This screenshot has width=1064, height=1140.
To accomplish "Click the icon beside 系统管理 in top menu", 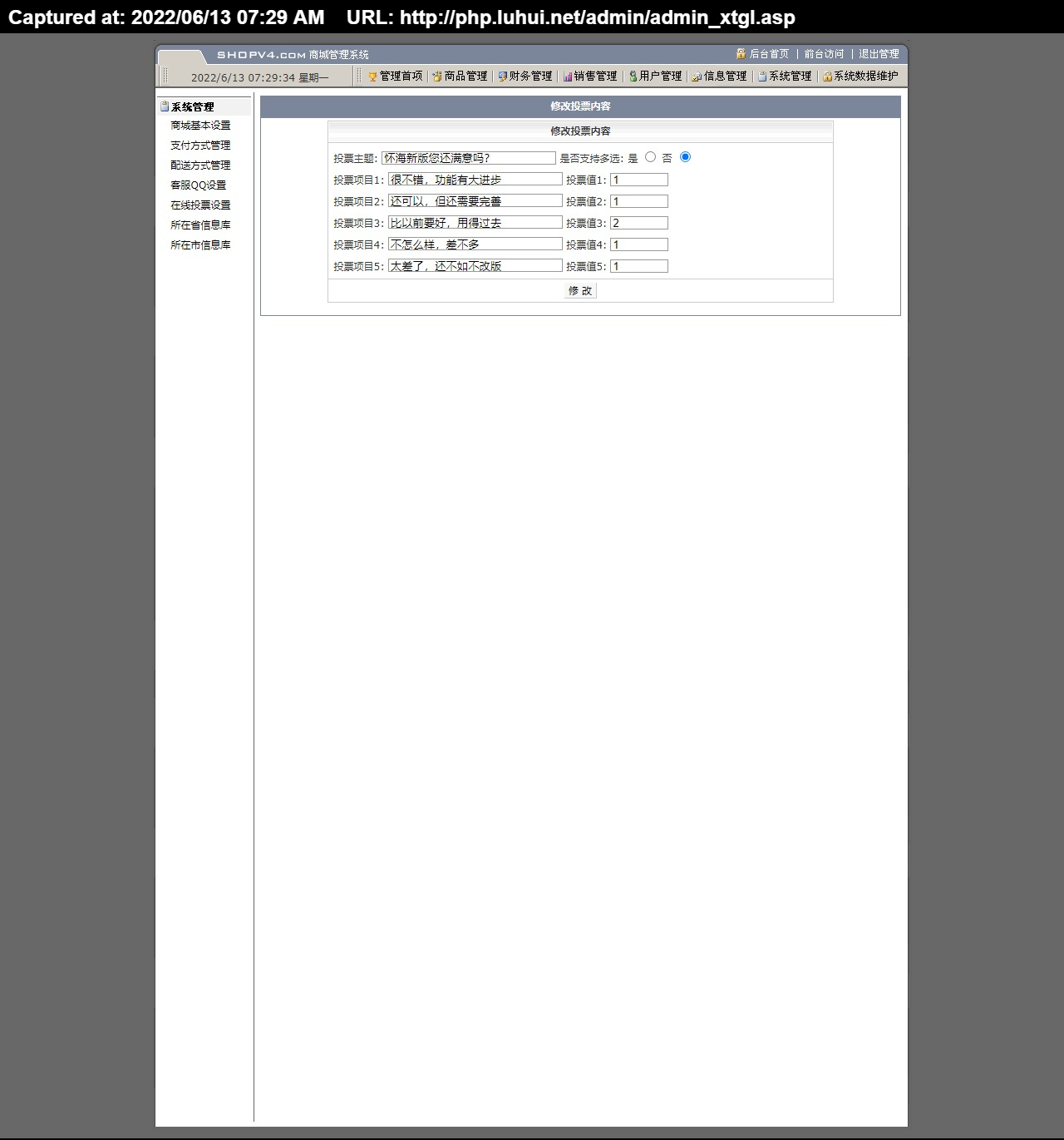I will coord(762,76).
